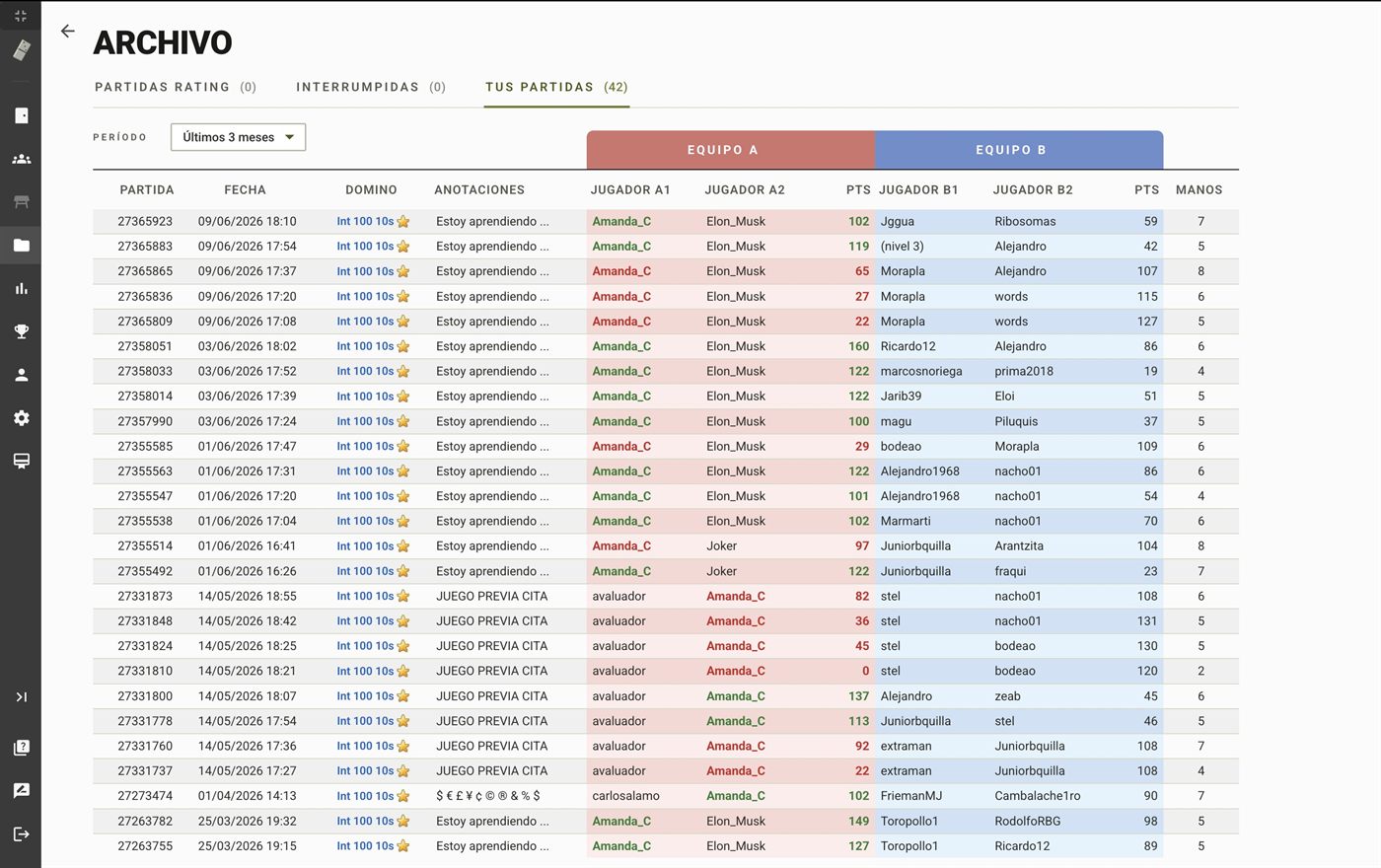Switch to the Interrumpidas tab
Screen dimensions: 1381x868
[371, 87]
